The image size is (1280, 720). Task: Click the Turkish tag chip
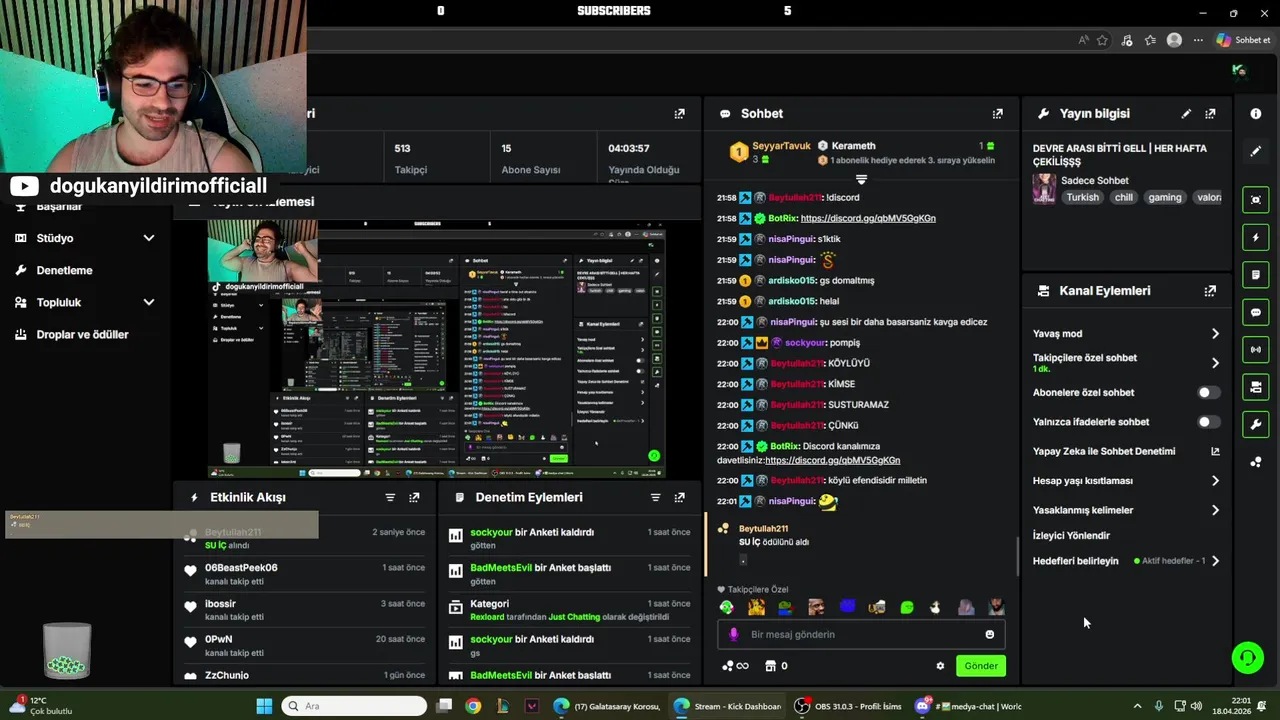coord(1082,198)
